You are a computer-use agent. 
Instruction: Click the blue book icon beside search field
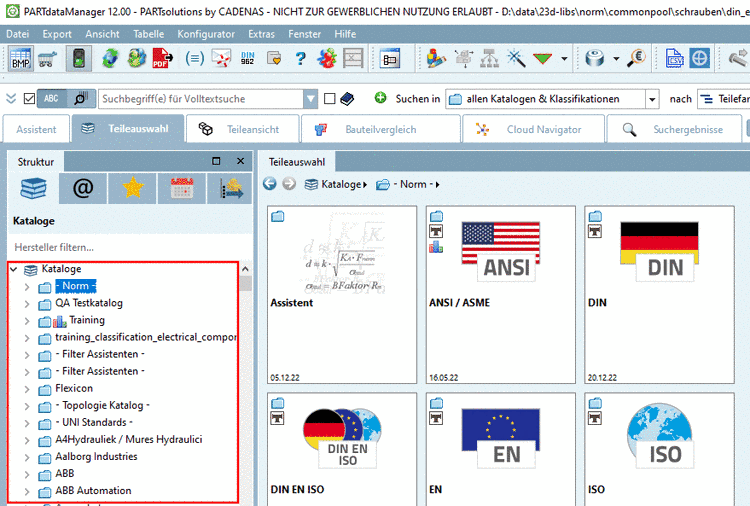(x=347, y=99)
